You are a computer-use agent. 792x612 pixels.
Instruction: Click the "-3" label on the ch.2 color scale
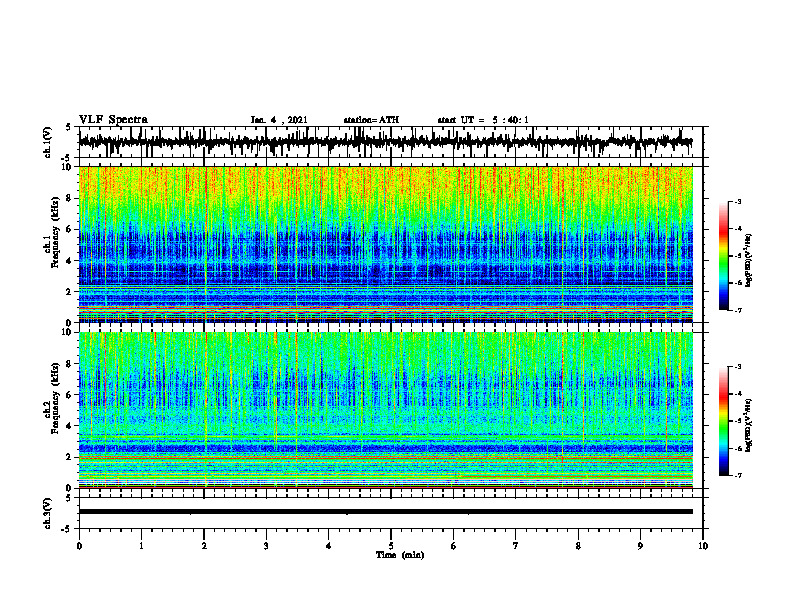(x=738, y=367)
